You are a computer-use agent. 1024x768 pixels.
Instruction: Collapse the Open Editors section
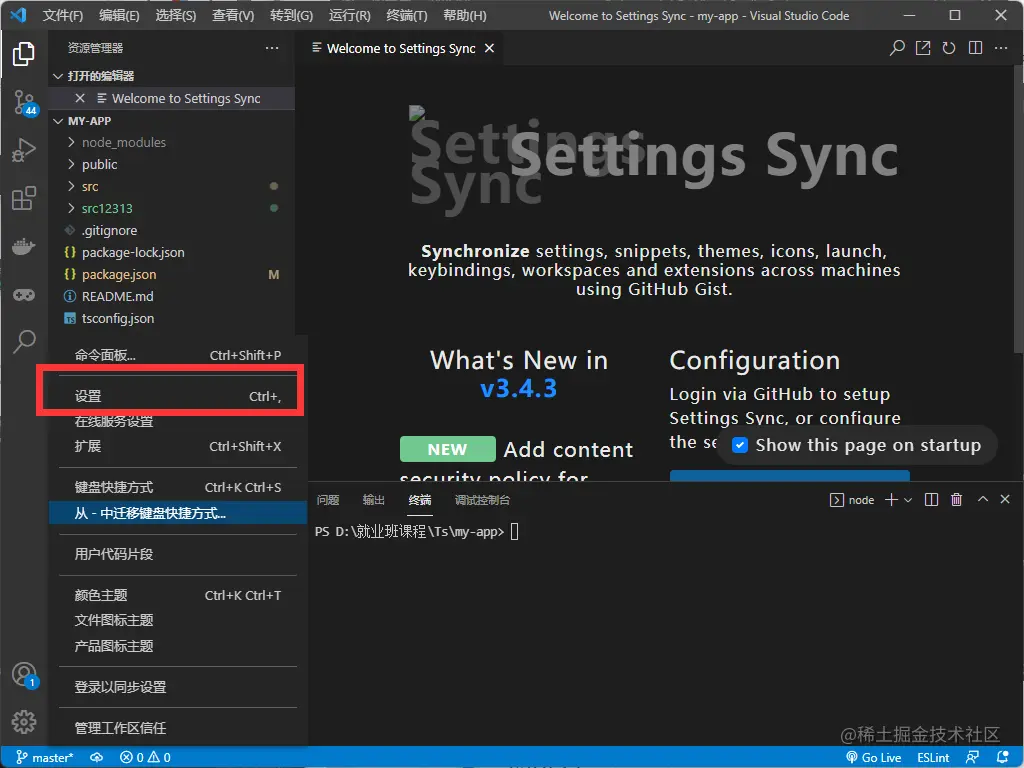[x=57, y=76]
